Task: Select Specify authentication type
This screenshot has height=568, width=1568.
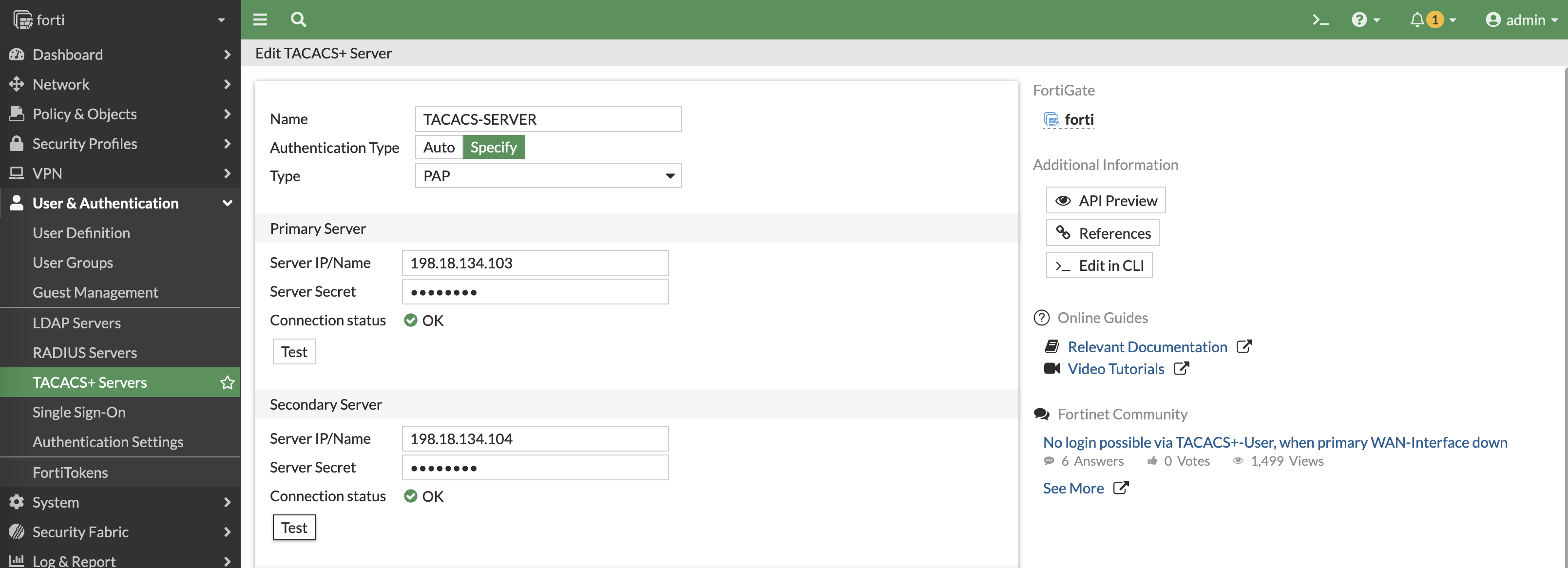Action: pos(493,147)
